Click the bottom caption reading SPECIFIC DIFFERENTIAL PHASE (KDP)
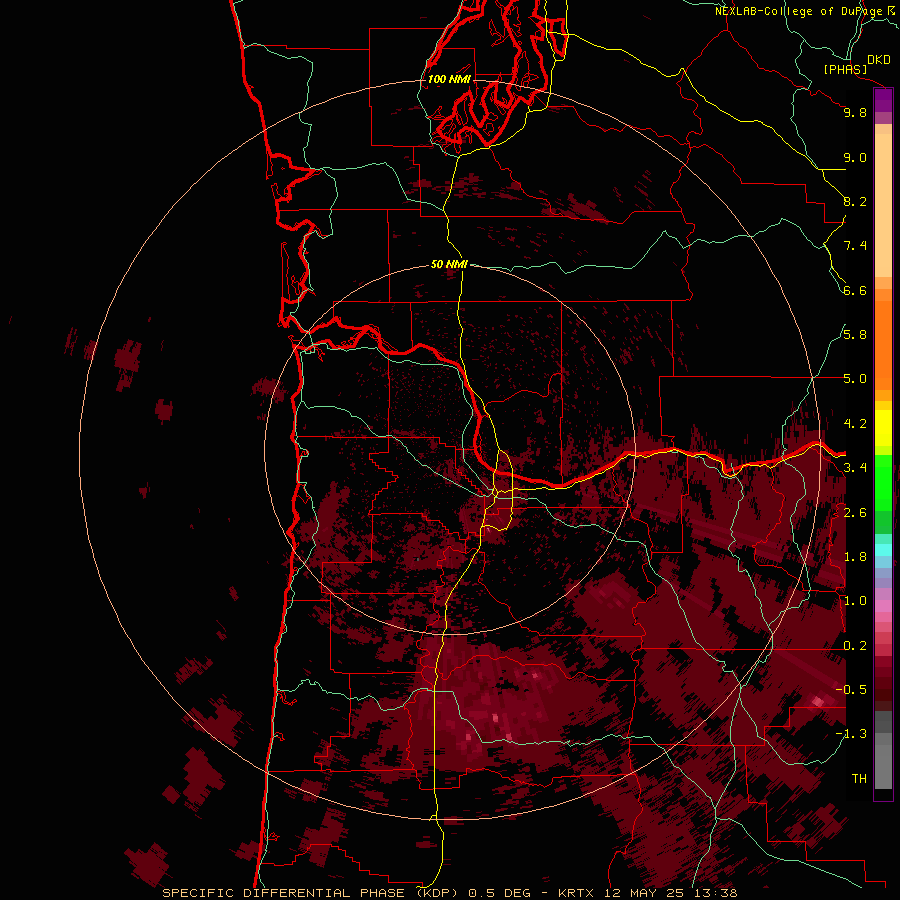 click(x=310, y=893)
